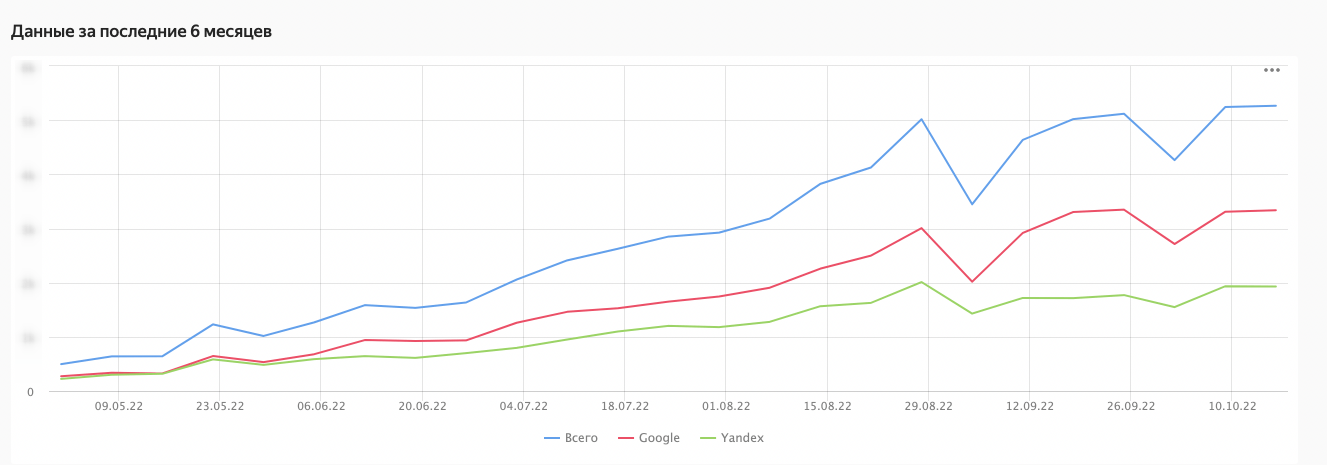Screen dimensions: 1327x465
Task: Click the 29.08.22 x-axis date label
Action: (929, 406)
